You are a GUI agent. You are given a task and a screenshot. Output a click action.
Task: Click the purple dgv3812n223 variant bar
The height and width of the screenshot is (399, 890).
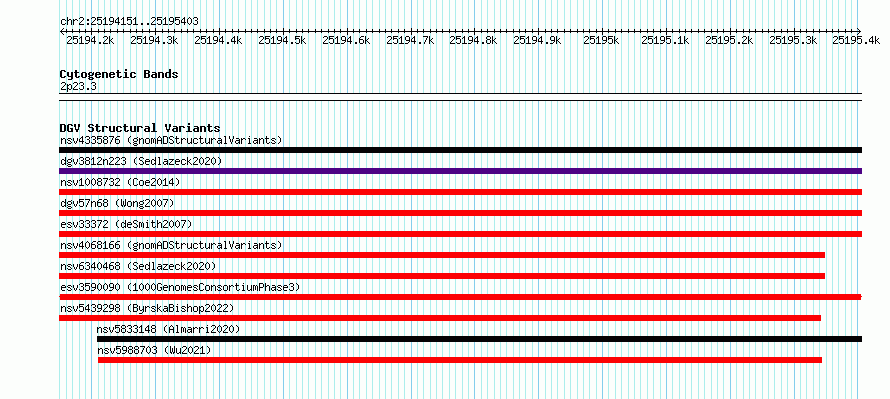point(460,171)
